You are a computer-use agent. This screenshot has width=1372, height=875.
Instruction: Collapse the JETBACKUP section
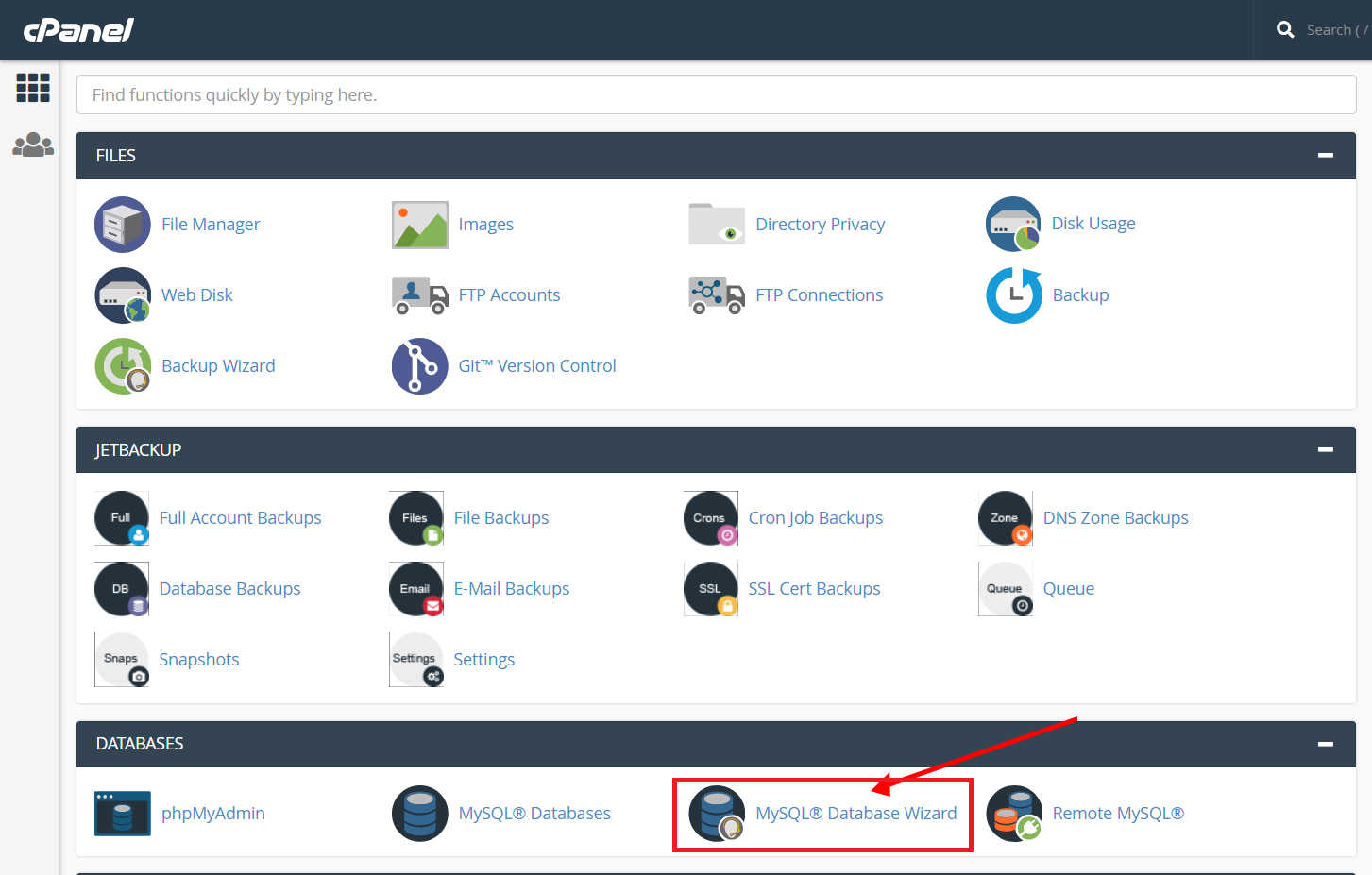click(1325, 450)
